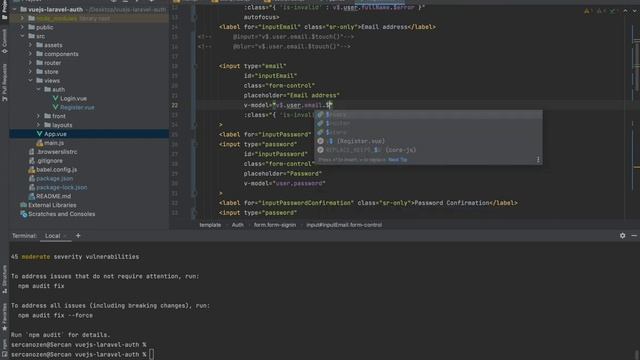Expand the router folder
Screen dimensions: 640x360
30,63
